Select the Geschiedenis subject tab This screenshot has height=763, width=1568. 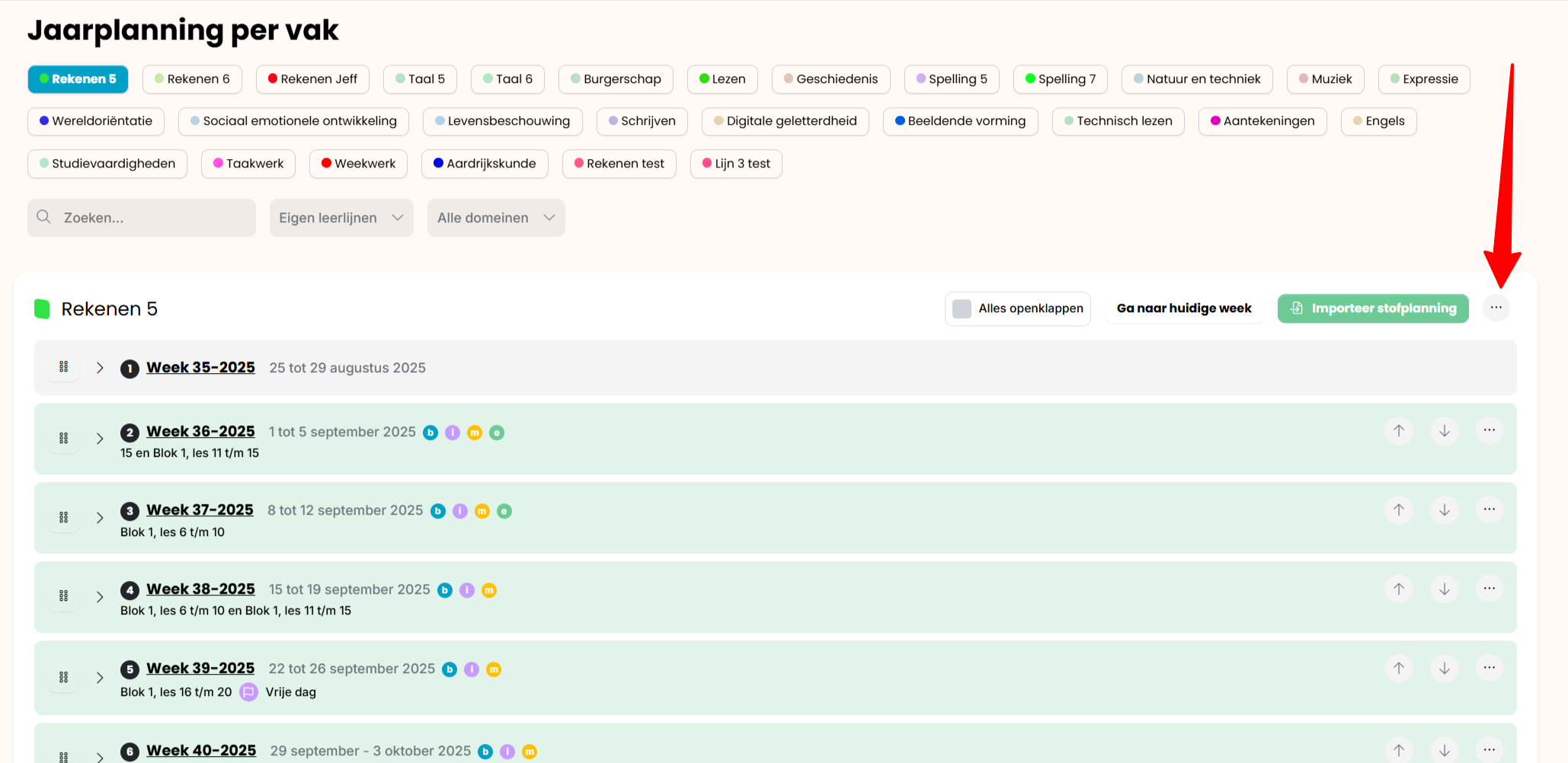830,79
